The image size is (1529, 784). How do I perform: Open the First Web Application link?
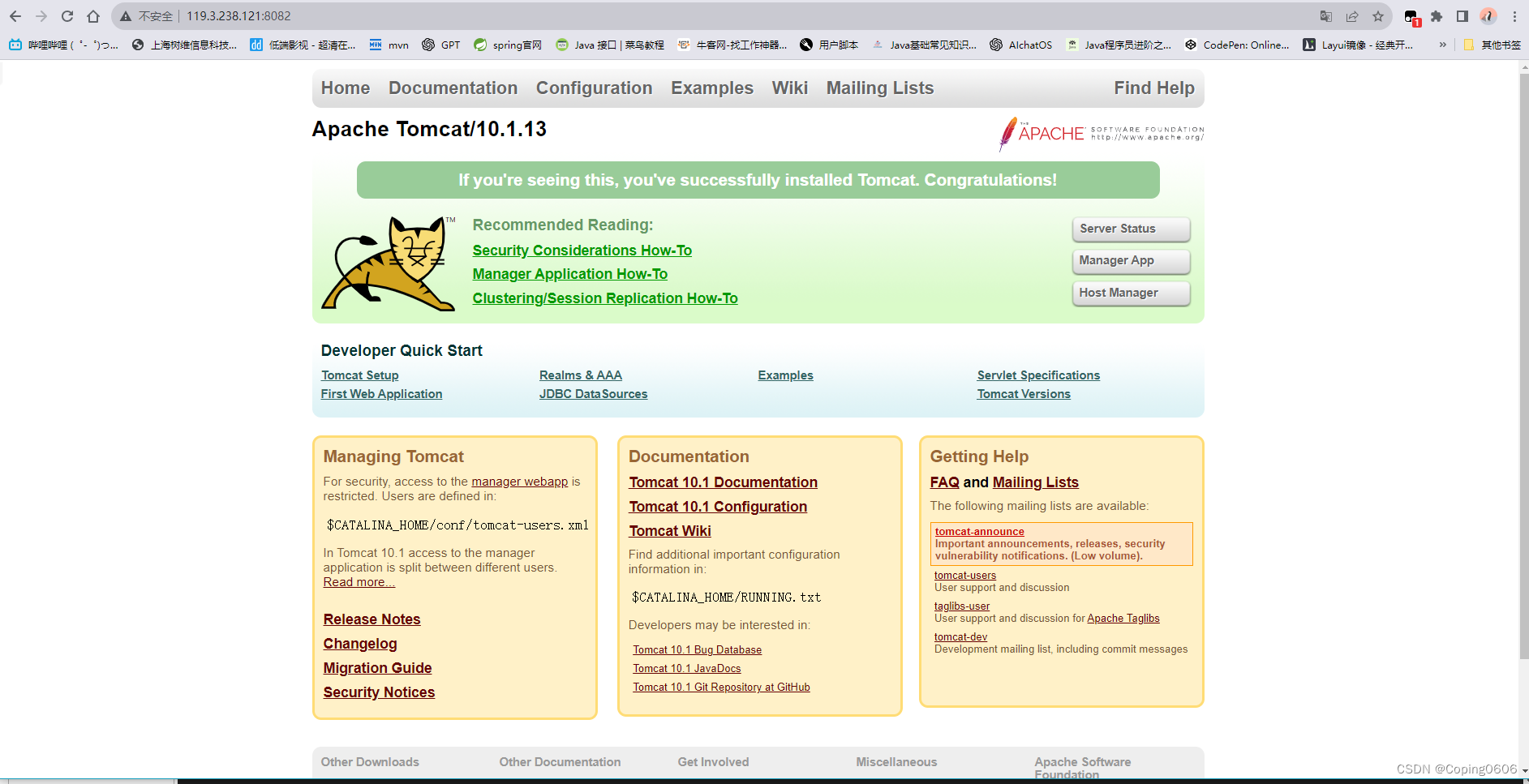click(x=381, y=394)
